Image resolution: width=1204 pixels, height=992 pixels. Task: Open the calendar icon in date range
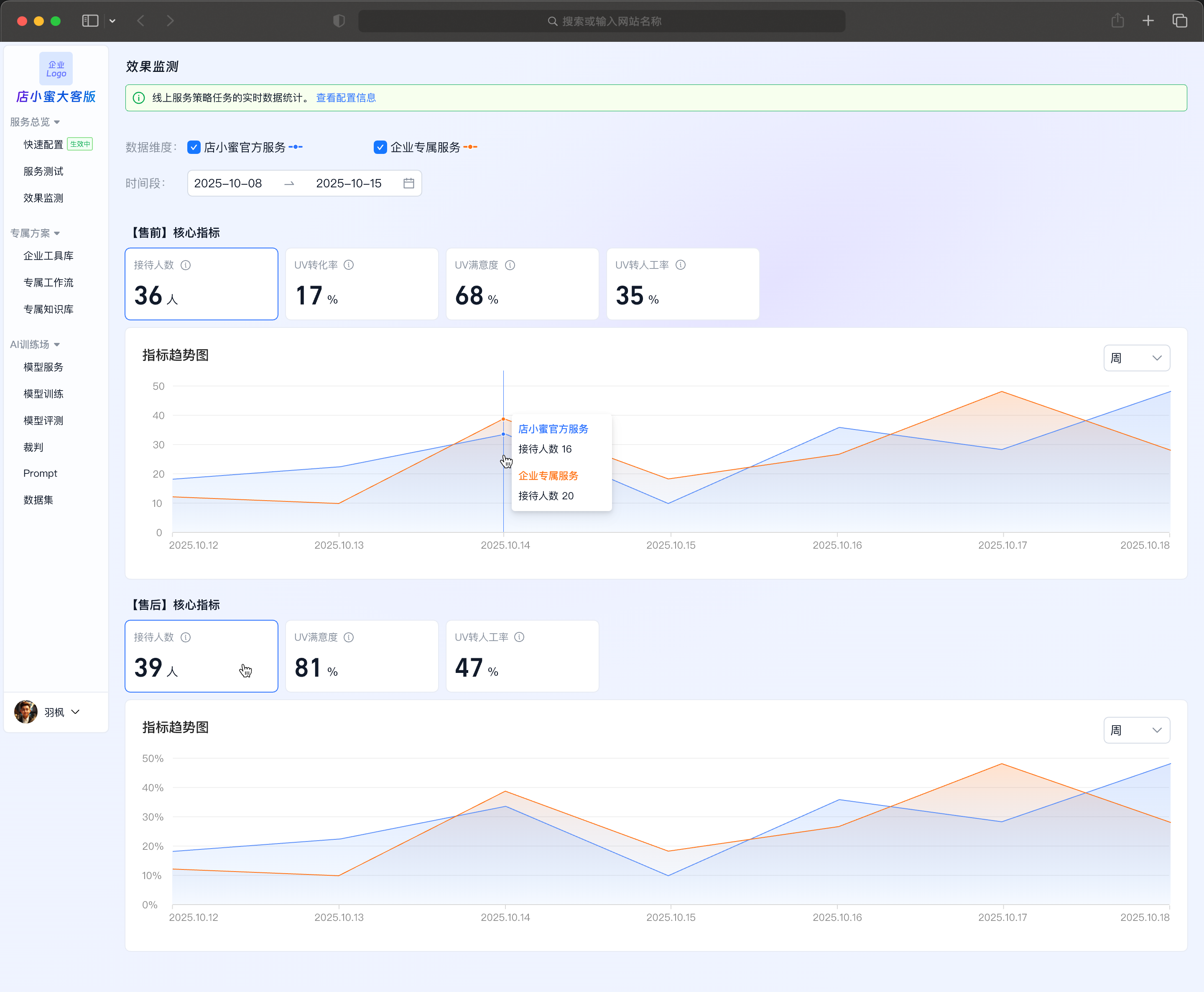coord(408,184)
